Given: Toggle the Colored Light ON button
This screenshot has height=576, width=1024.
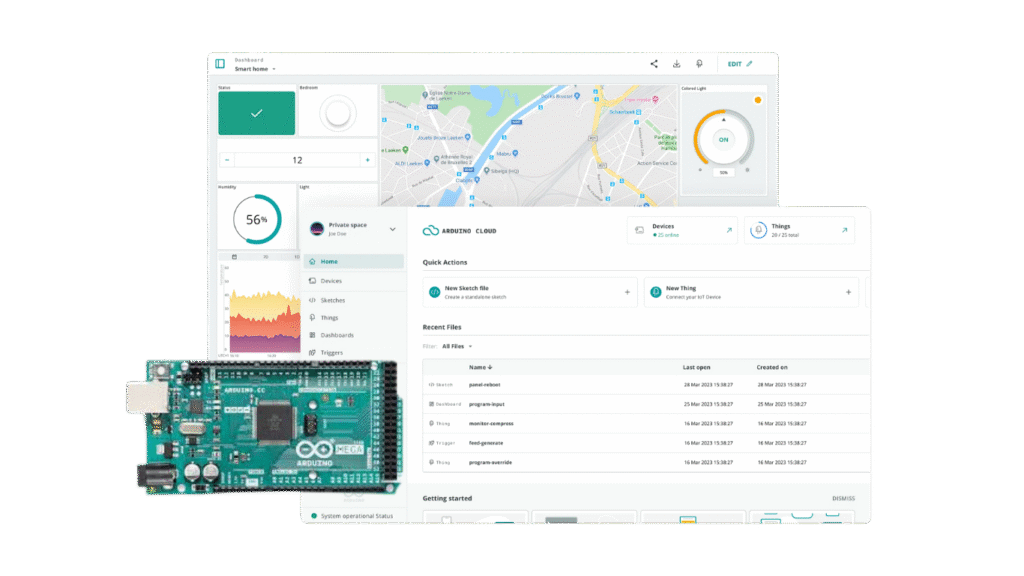Looking at the screenshot, I should pos(724,140).
